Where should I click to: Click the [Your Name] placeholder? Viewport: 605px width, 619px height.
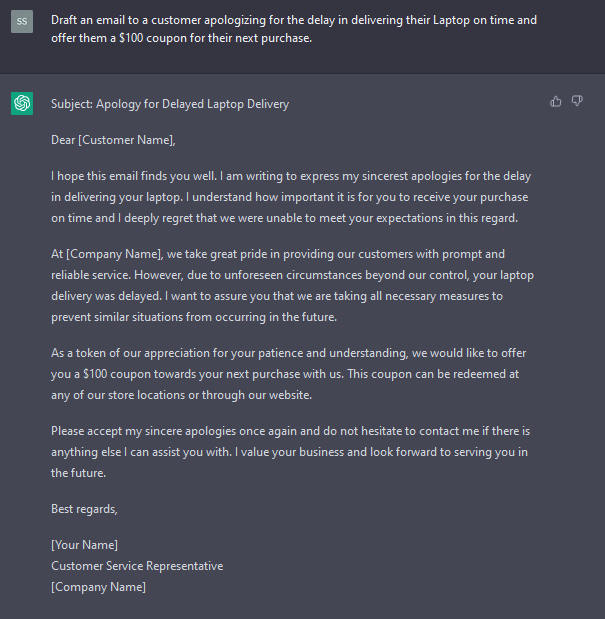[x=84, y=545]
